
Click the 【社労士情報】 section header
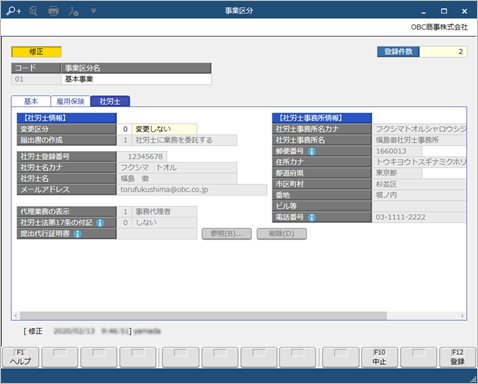[67, 118]
